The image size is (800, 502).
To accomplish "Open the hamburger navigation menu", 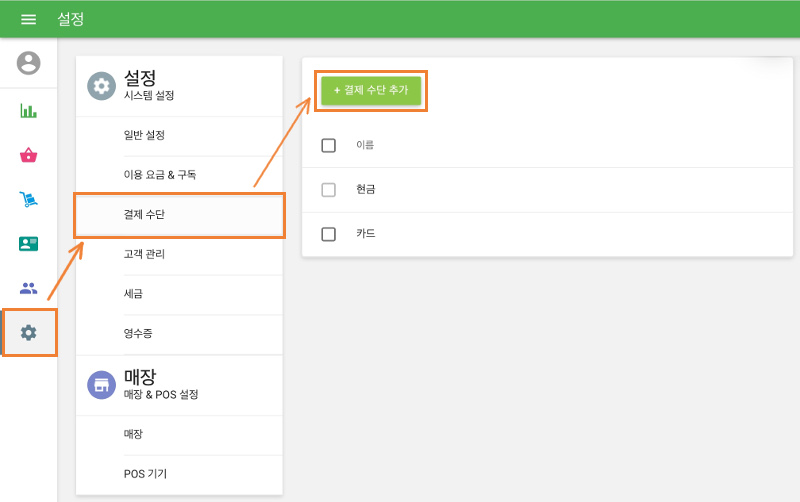I will coord(28,20).
